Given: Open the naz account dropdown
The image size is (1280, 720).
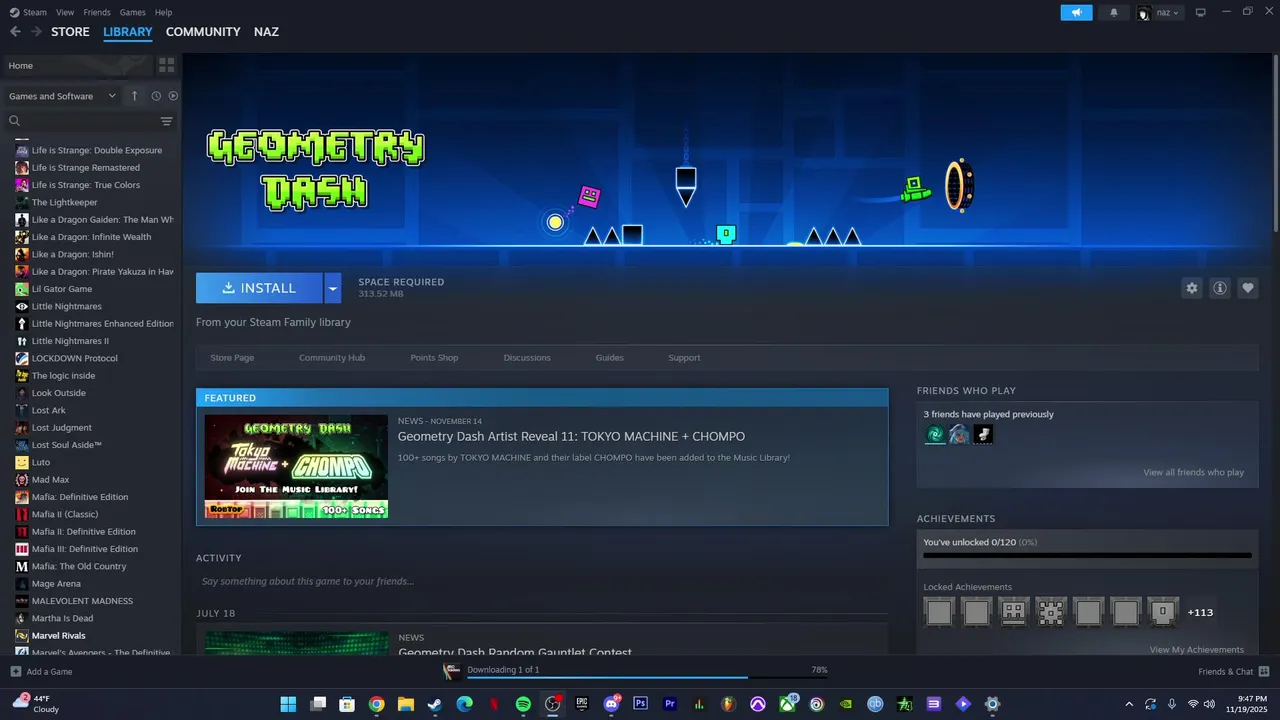Looking at the screenshot, I should [1160, 12].
